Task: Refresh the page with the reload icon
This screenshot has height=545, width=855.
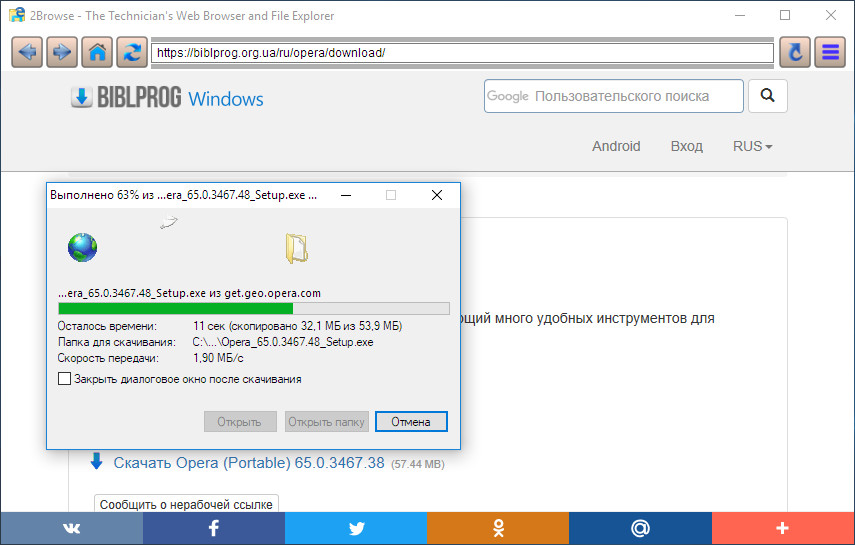Action: tap(132, 52)
